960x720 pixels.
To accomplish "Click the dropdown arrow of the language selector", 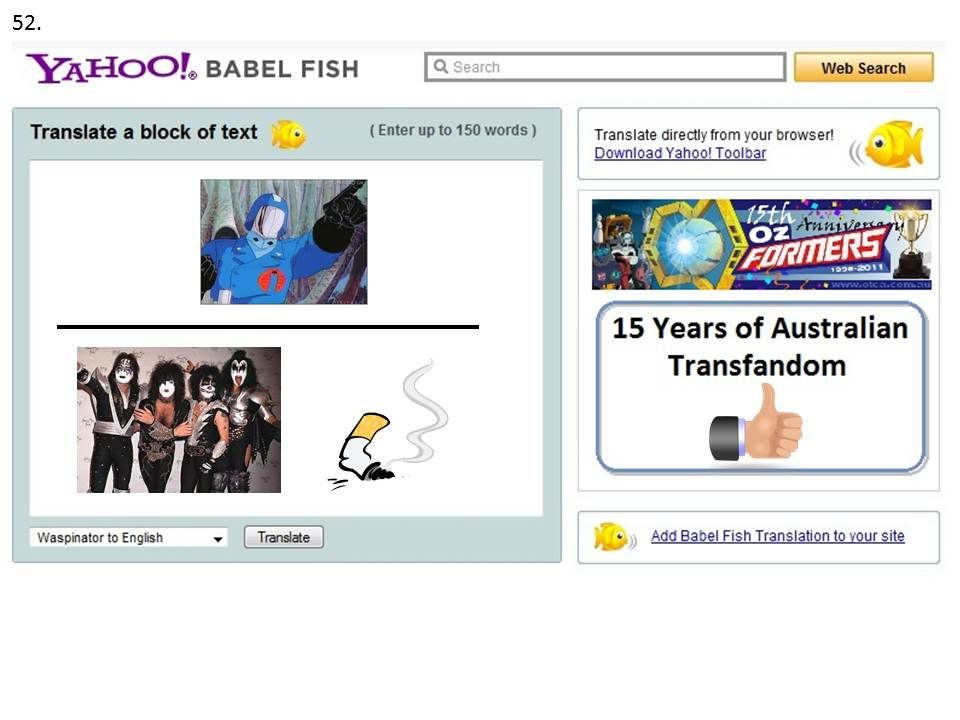I will (x=217, y=539).
